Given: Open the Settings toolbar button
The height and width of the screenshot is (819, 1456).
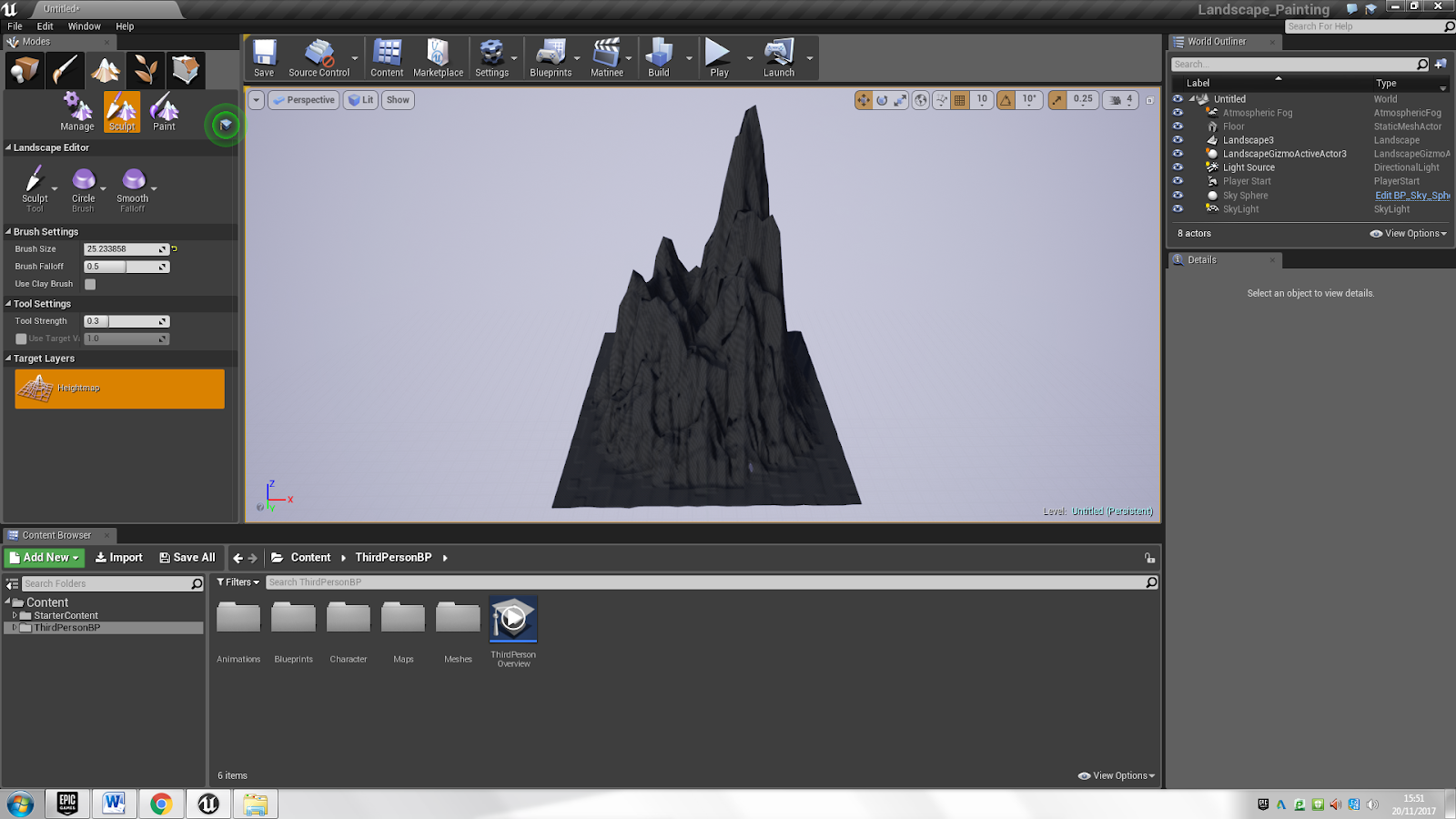Looking at the screenshot, I should [x=491, y=58].
